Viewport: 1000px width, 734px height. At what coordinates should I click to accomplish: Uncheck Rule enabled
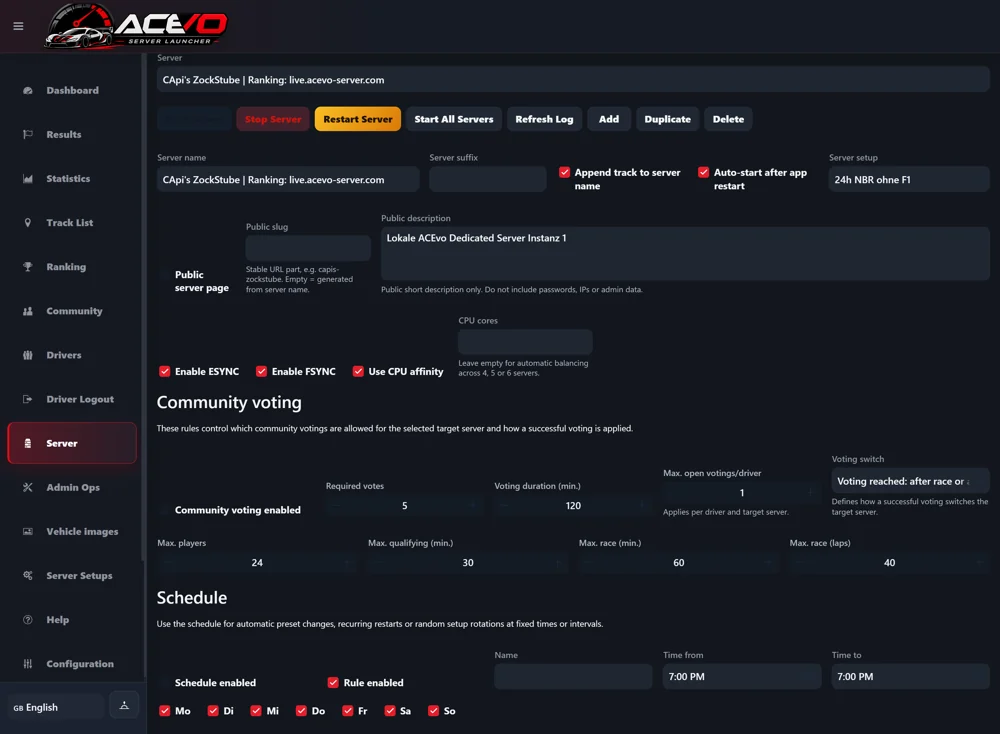pyautogui.click(x=333, y=682)
